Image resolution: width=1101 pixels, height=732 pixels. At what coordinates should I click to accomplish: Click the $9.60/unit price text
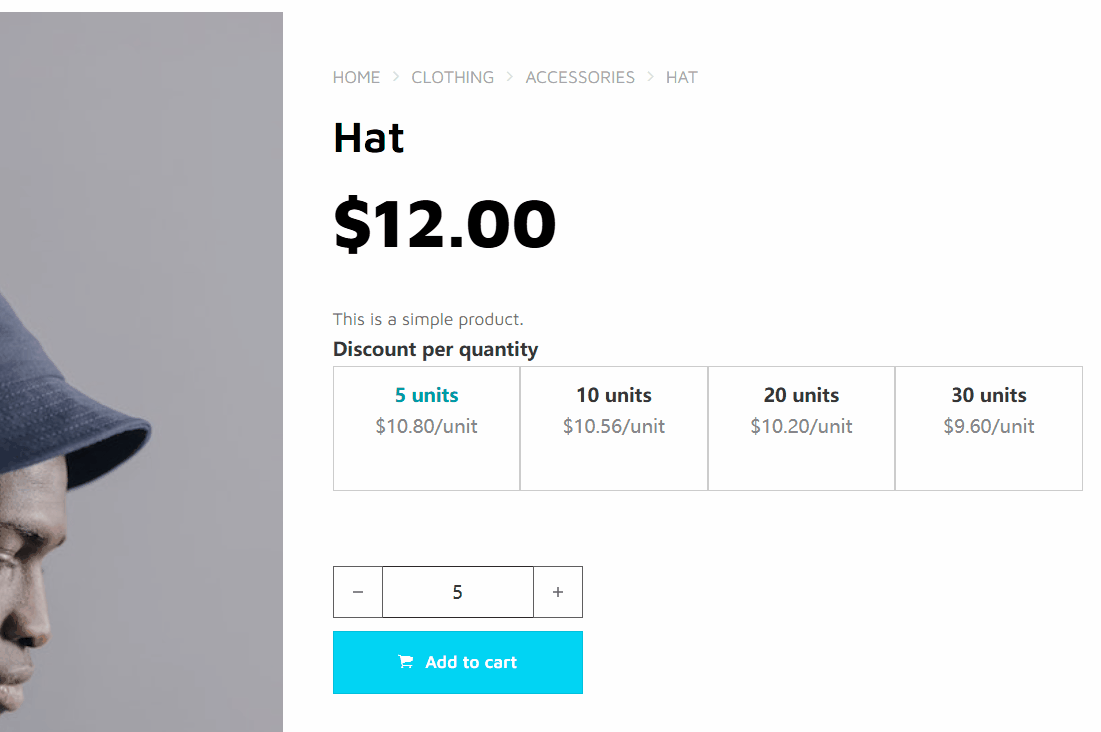pyautogui.click(x=989, y=427)
